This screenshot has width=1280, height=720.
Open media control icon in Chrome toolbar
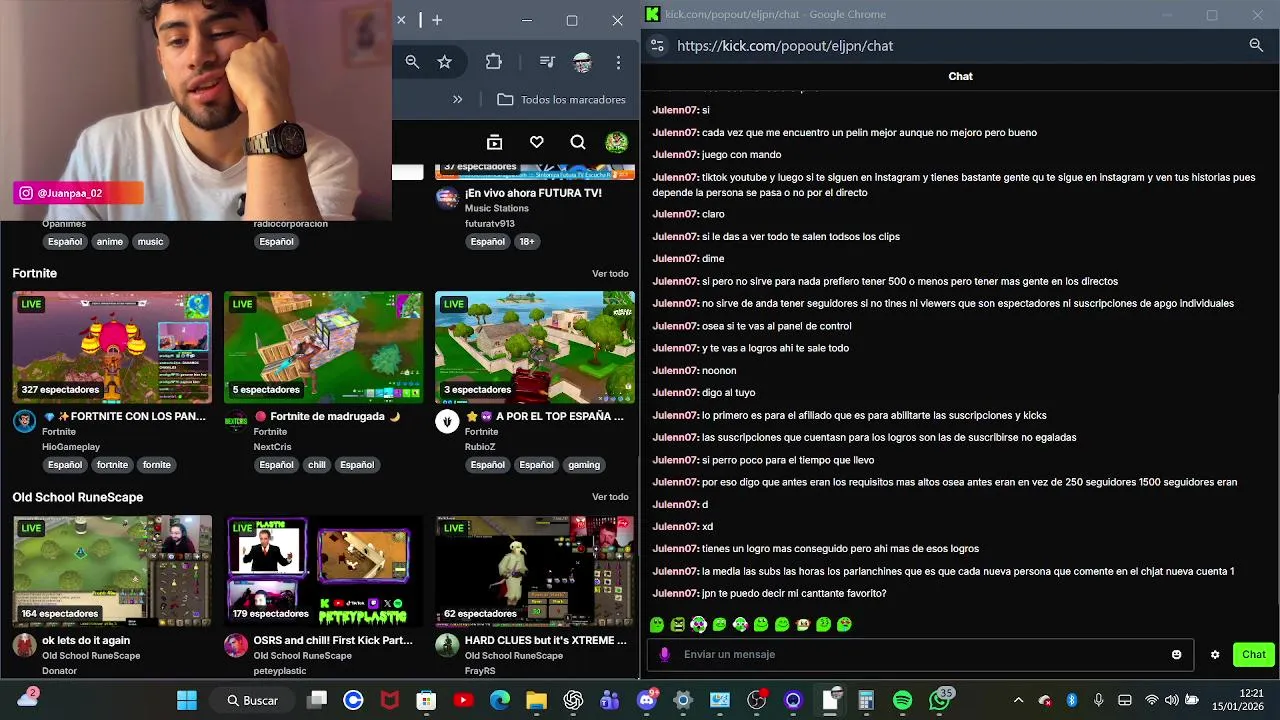coord(547,62)
